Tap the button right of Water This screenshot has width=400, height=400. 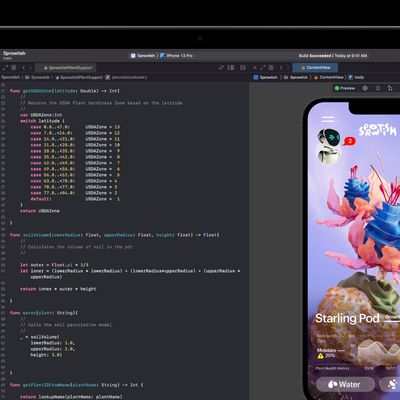[x=390, y=384]
